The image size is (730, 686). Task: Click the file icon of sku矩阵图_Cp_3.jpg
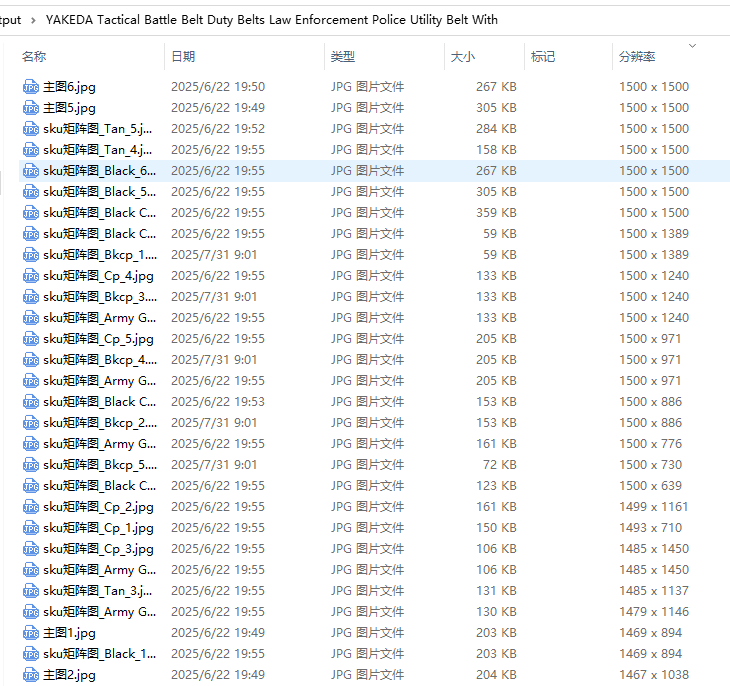tap(31, 549)
